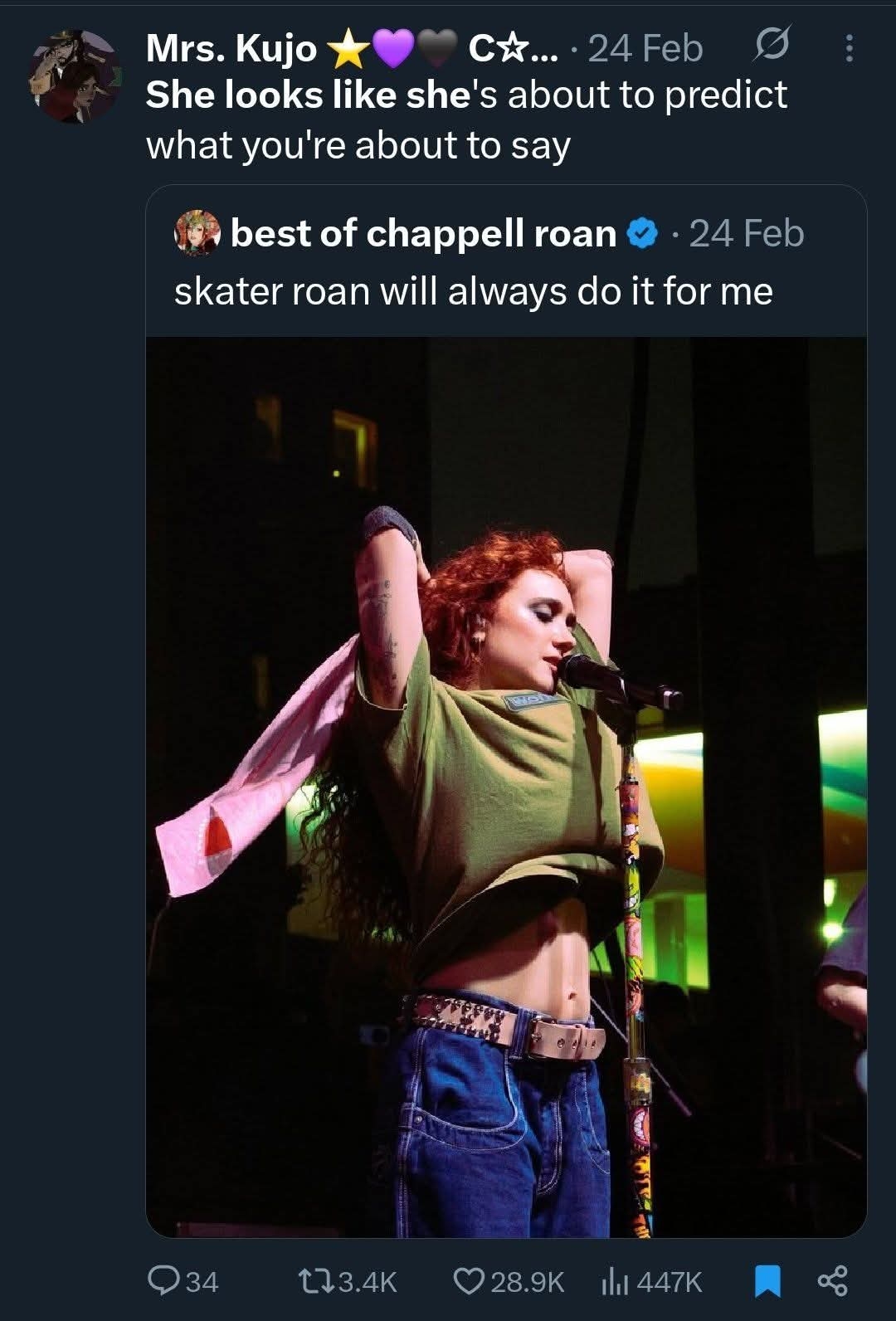Visit the best of chappell roan account name

click(423, 234)
